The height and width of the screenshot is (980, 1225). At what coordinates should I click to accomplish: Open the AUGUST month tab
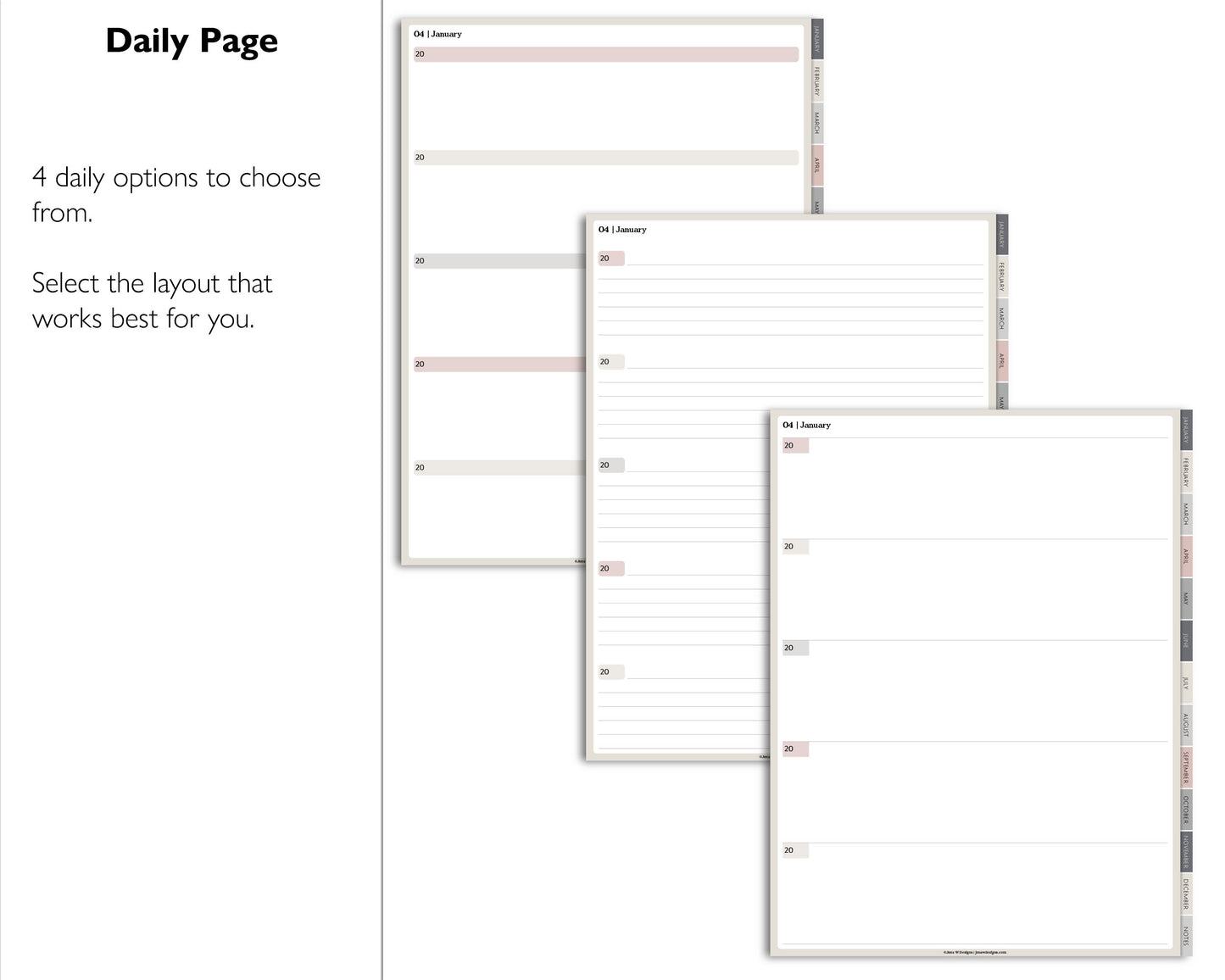[x=1186, y=726]
